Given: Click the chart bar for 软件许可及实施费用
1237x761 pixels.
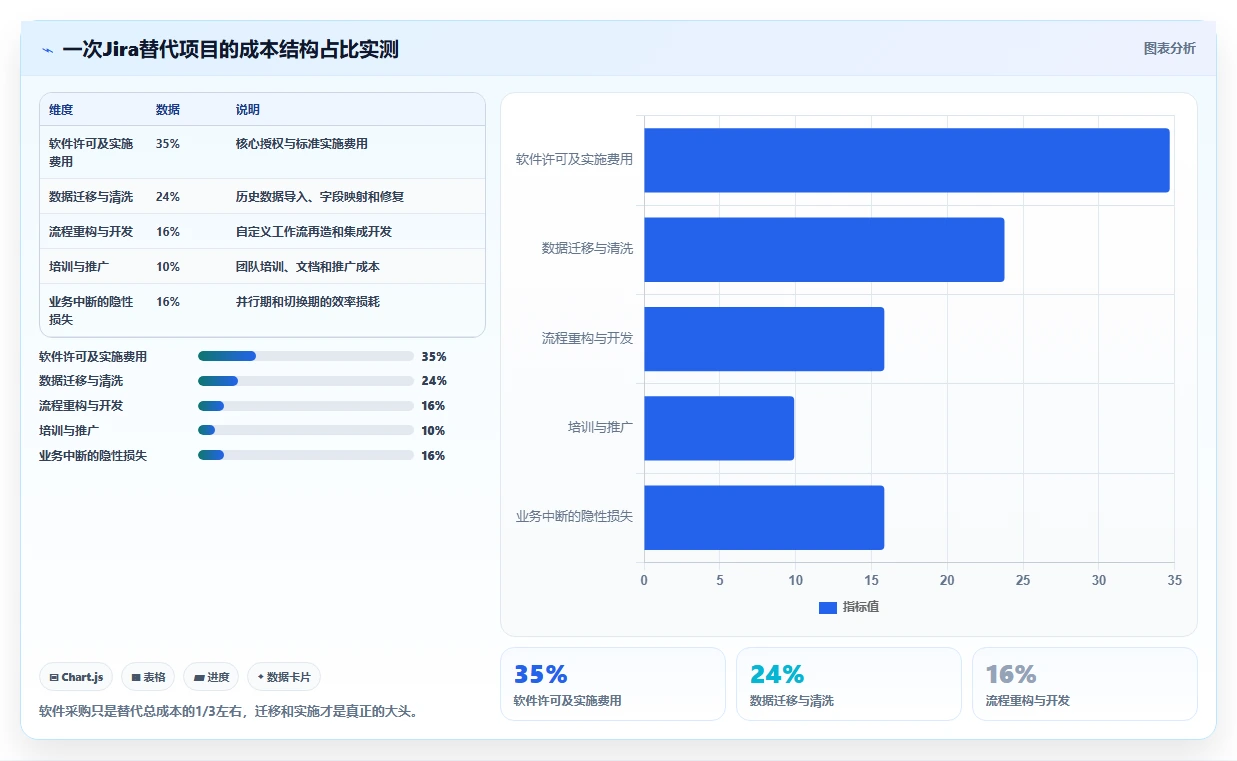Looking at the screenshot, I should point(906,160).
